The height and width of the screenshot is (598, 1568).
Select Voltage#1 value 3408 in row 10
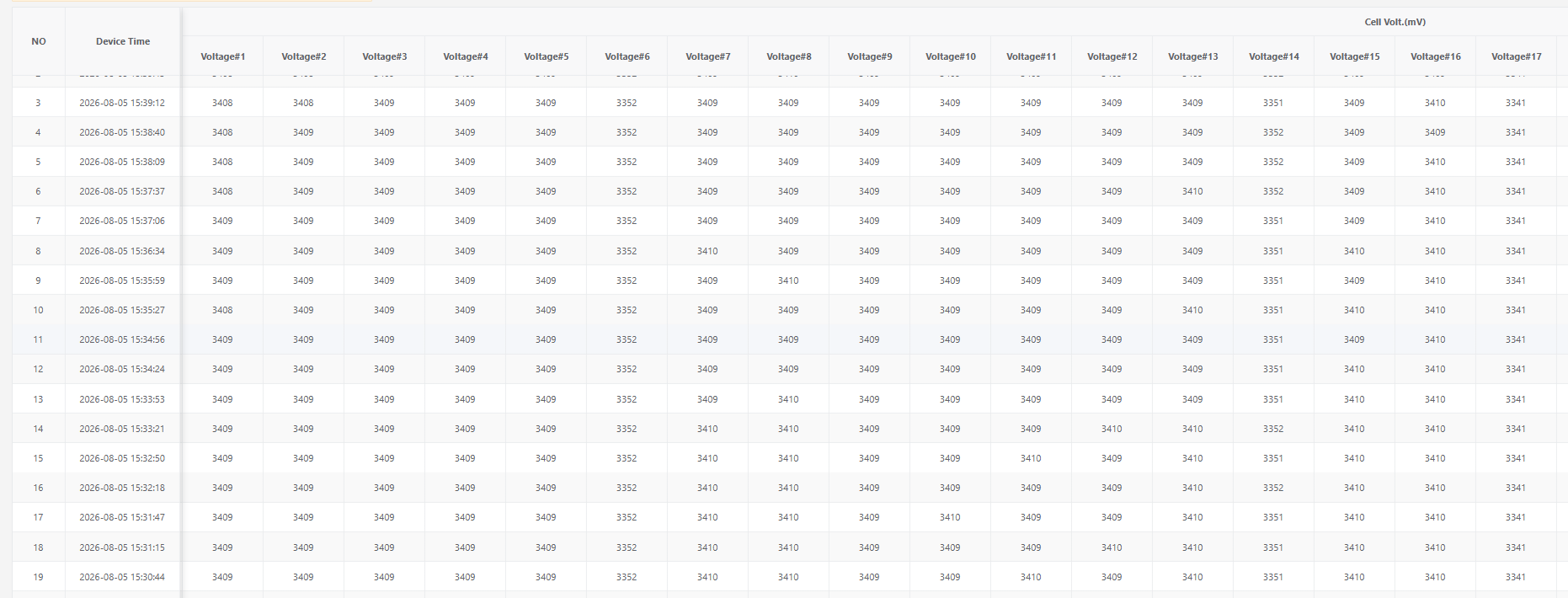click(222, 310)
